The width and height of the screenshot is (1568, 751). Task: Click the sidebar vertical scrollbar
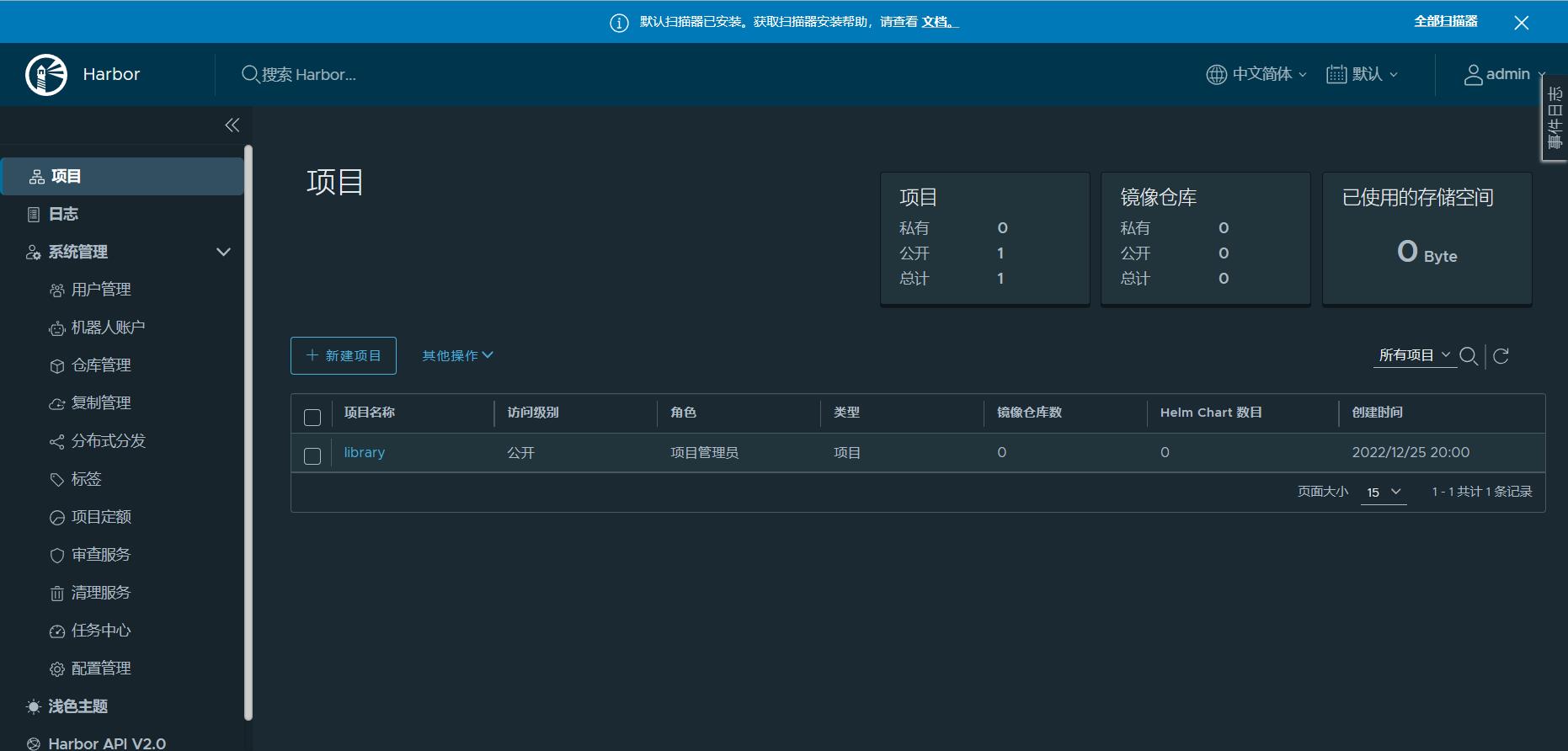pyautogui.click(x=248, y=433)
